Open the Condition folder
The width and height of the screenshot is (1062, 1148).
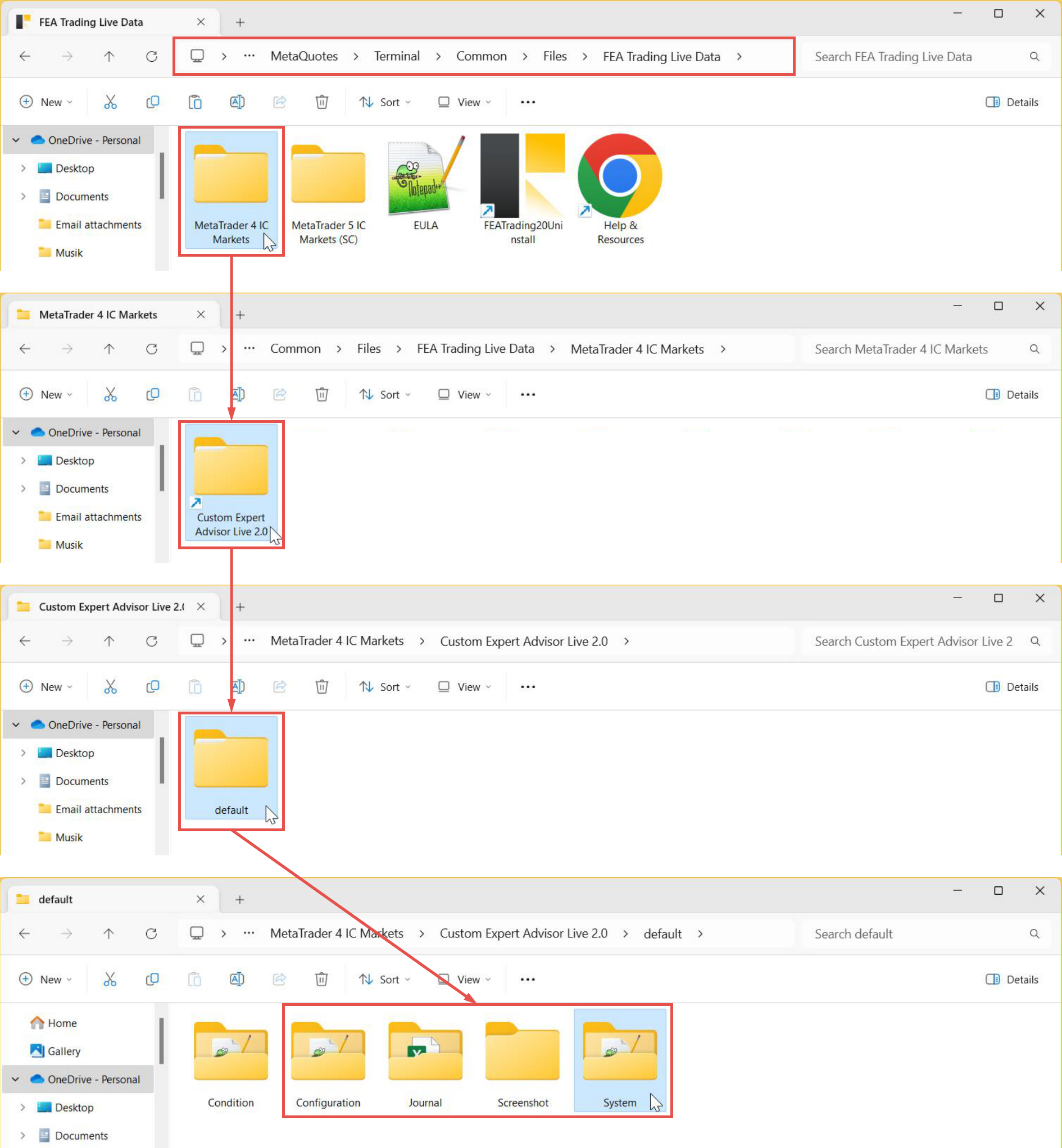231,1064
